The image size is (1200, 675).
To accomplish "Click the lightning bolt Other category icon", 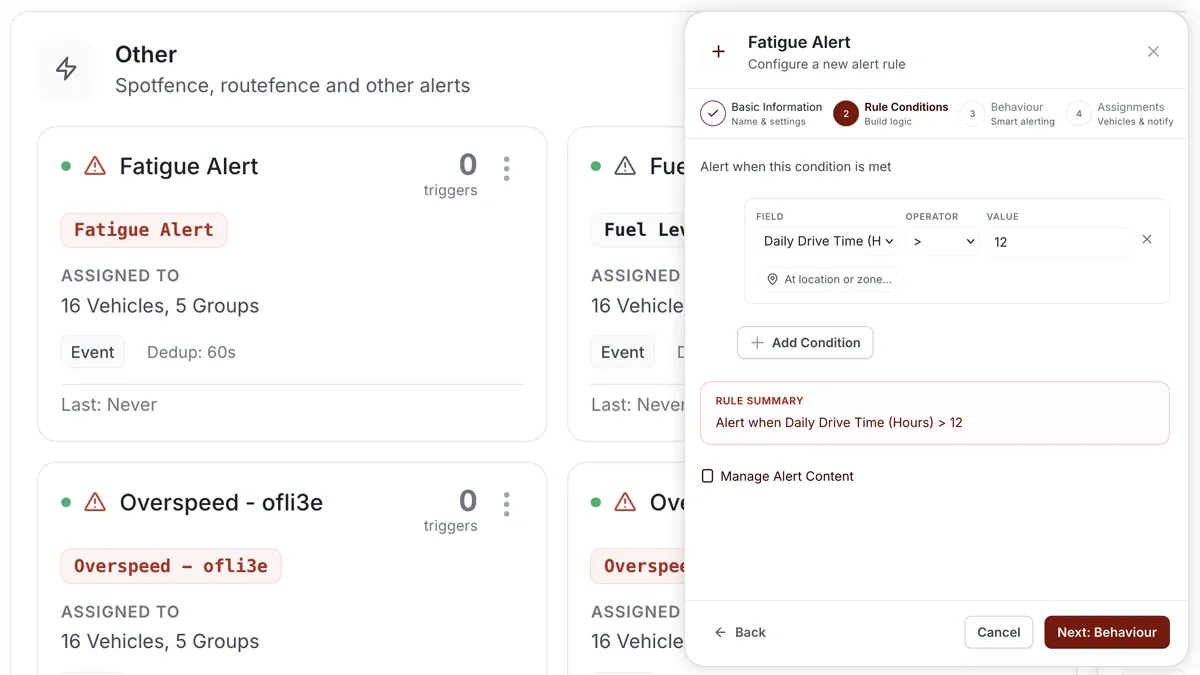I will pos(66,69).
